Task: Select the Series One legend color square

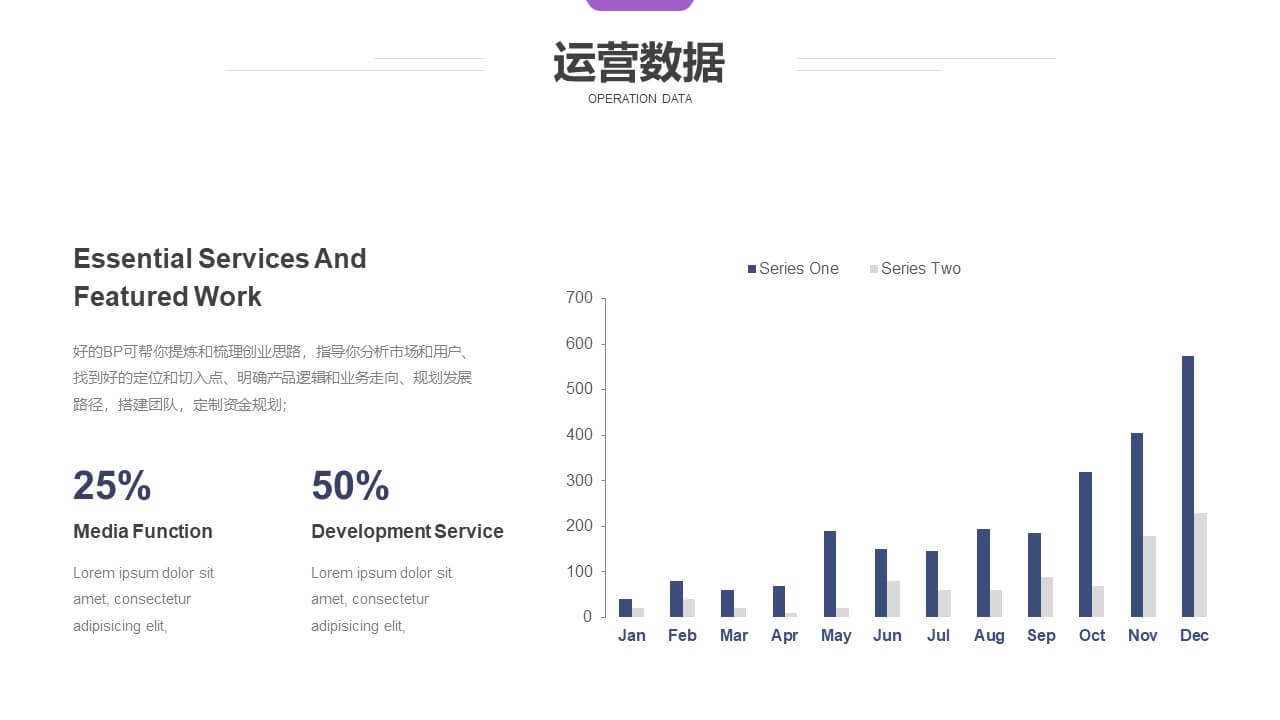Action: (752, 269)
